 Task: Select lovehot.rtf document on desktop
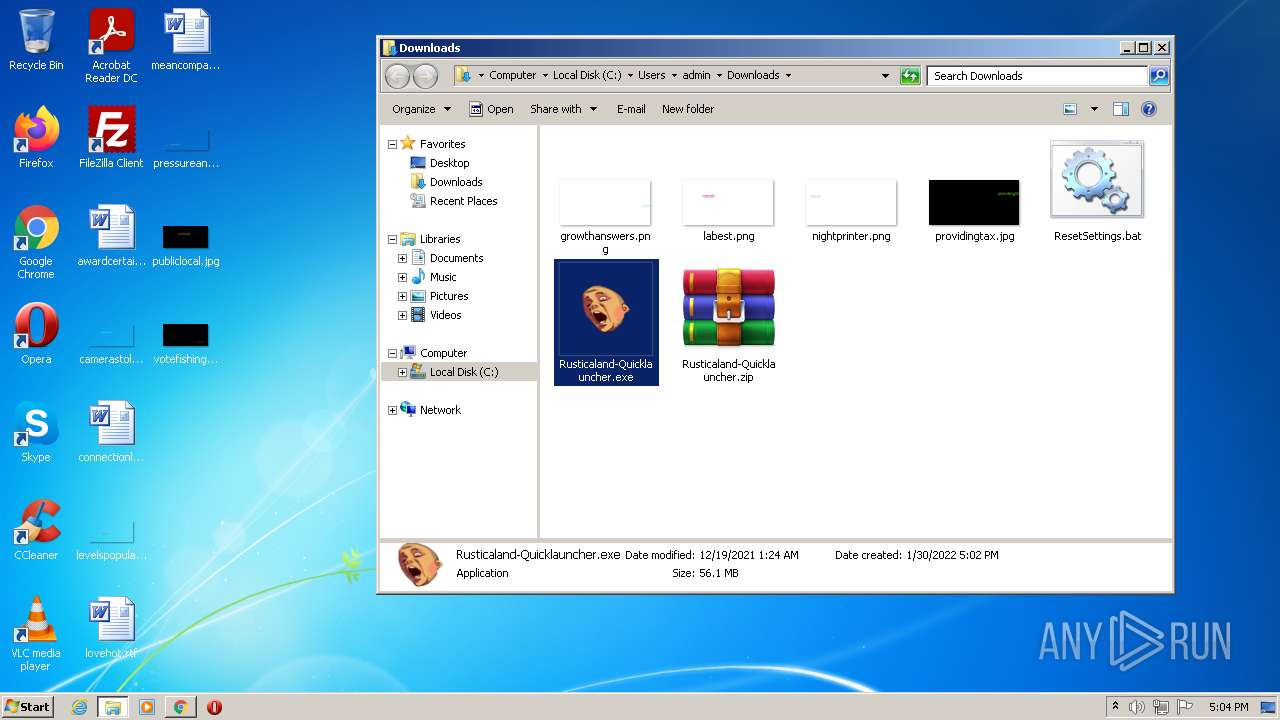tap(111, 628)
